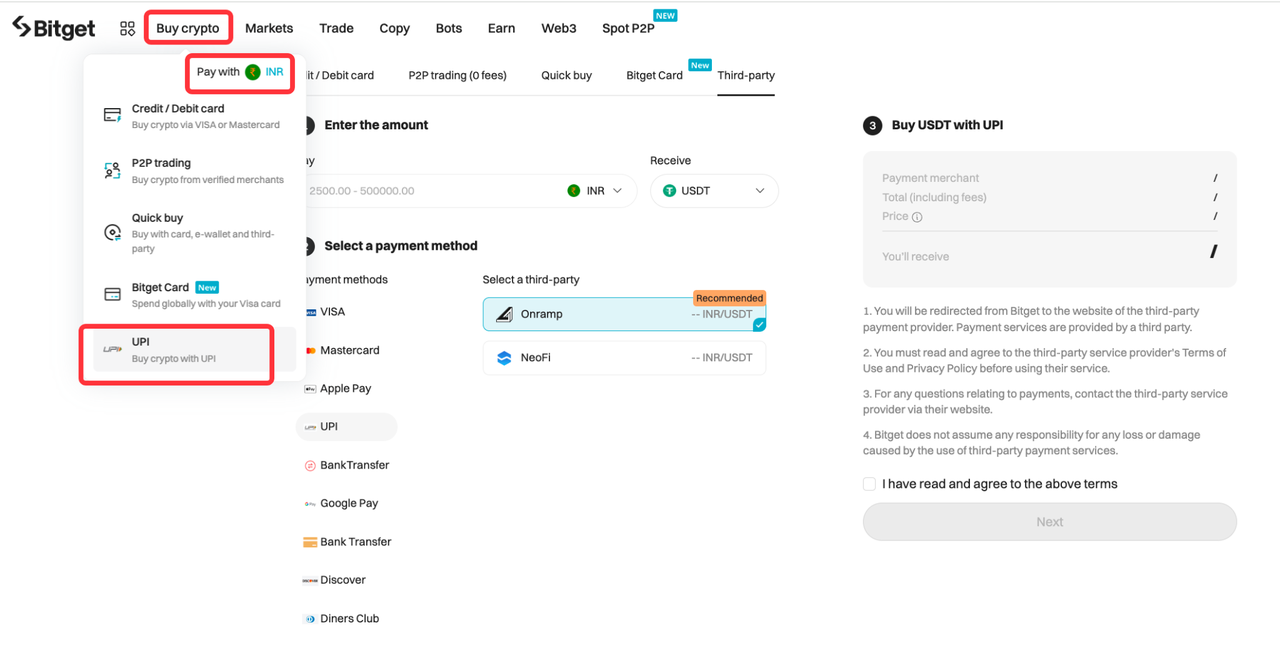Choose NeoFi as third-party provider
Image resolution: width=1280 pixels, height=668 pixels.
pyautogui.click(x=624, y=357)
